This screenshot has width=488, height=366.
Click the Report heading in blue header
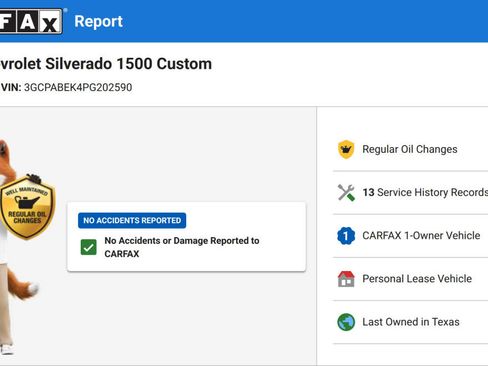[98, 21]
